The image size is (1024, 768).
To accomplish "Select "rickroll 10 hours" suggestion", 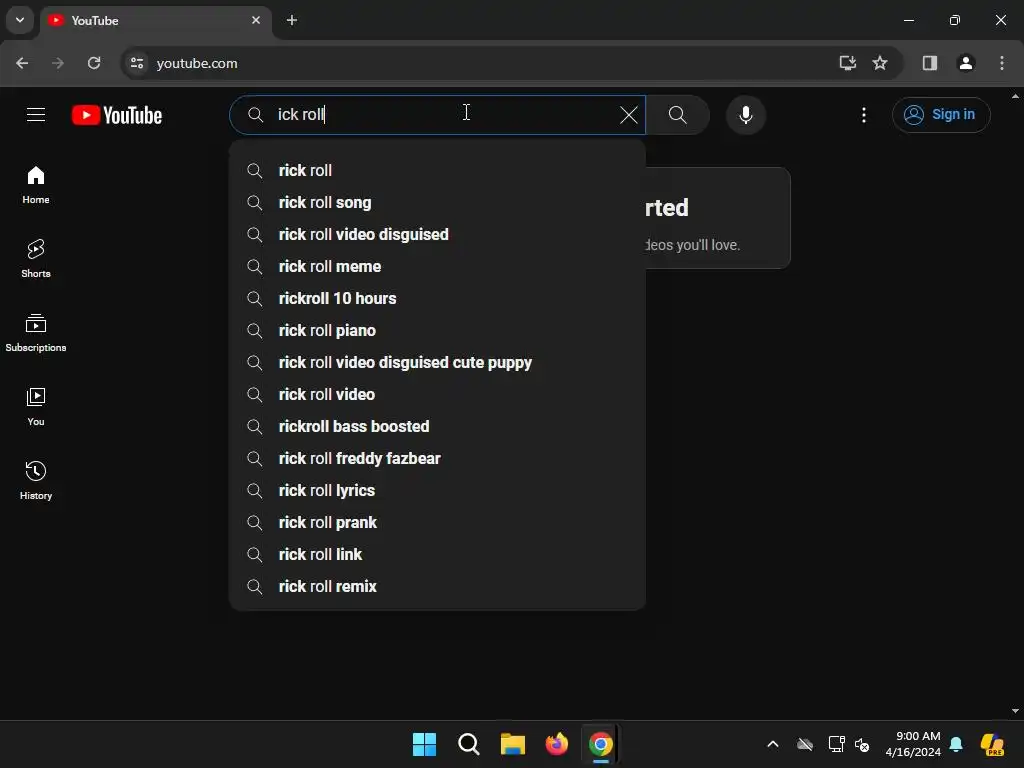I will click(x=437, y=298).
